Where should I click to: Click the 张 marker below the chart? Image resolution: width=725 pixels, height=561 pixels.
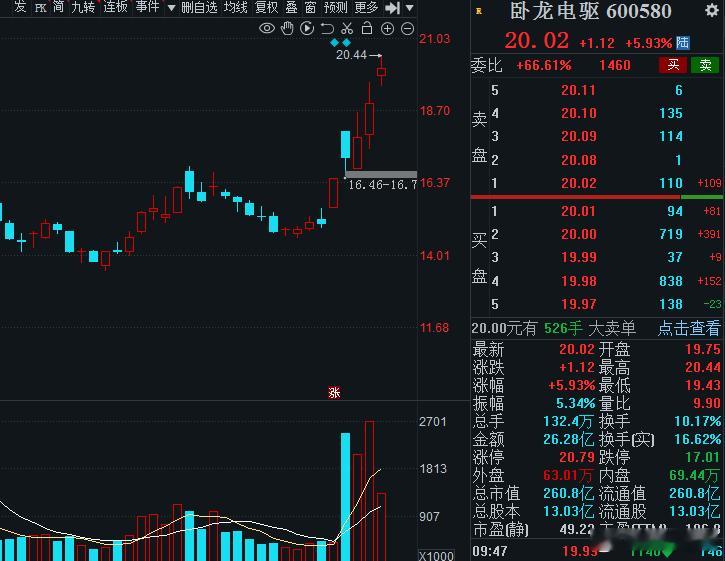(x=334, y=393)
